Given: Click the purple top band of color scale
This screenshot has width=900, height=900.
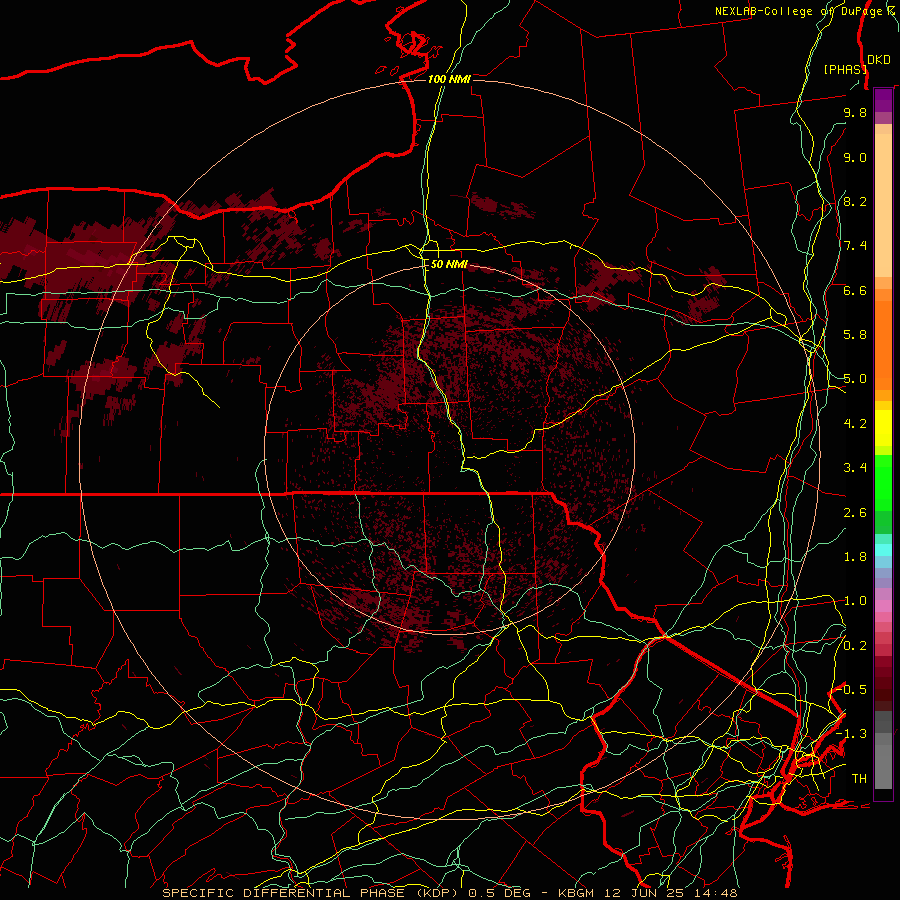Looking at the screenshot, I should [x=883, y=100].
